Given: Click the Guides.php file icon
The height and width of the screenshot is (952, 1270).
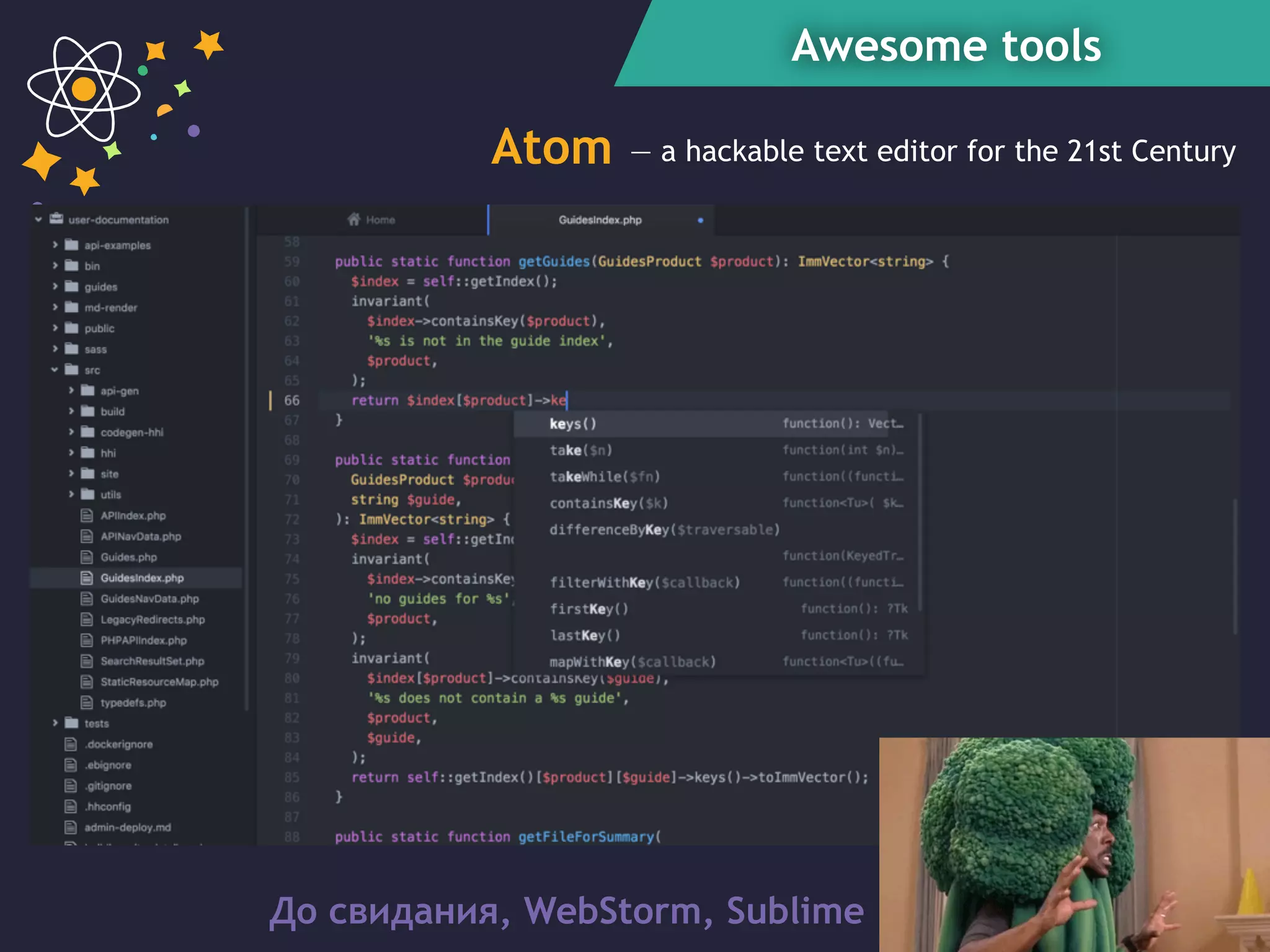Looking at the screenshot, I should (87, 557).
